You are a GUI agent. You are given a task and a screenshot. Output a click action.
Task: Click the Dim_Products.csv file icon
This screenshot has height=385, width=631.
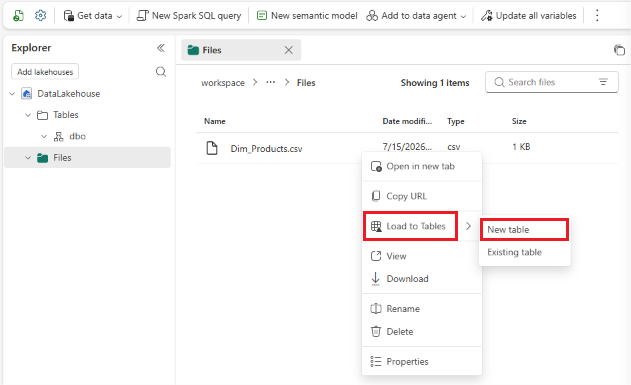coord(212,148)
